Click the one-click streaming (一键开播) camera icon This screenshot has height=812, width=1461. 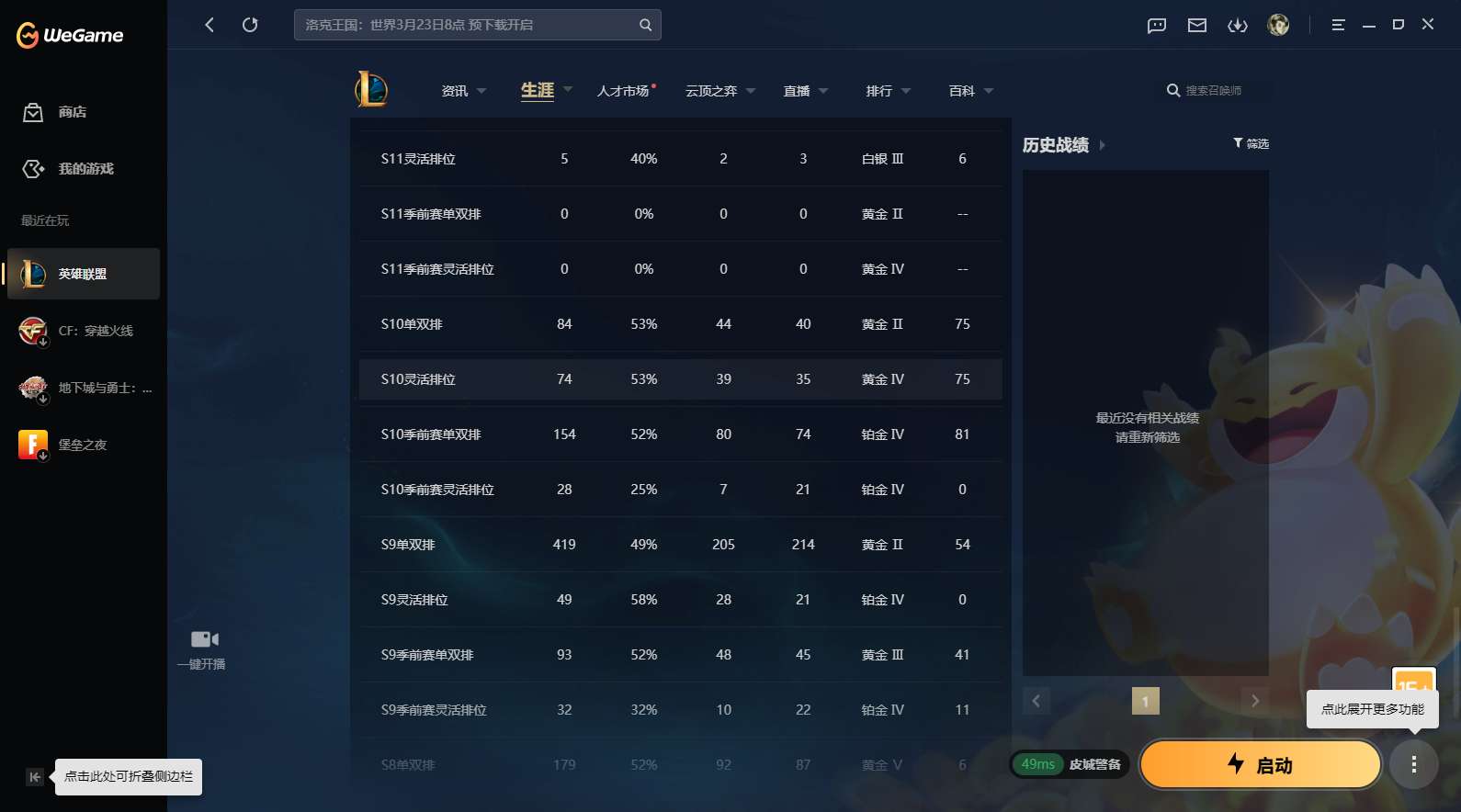click(204, 639)
